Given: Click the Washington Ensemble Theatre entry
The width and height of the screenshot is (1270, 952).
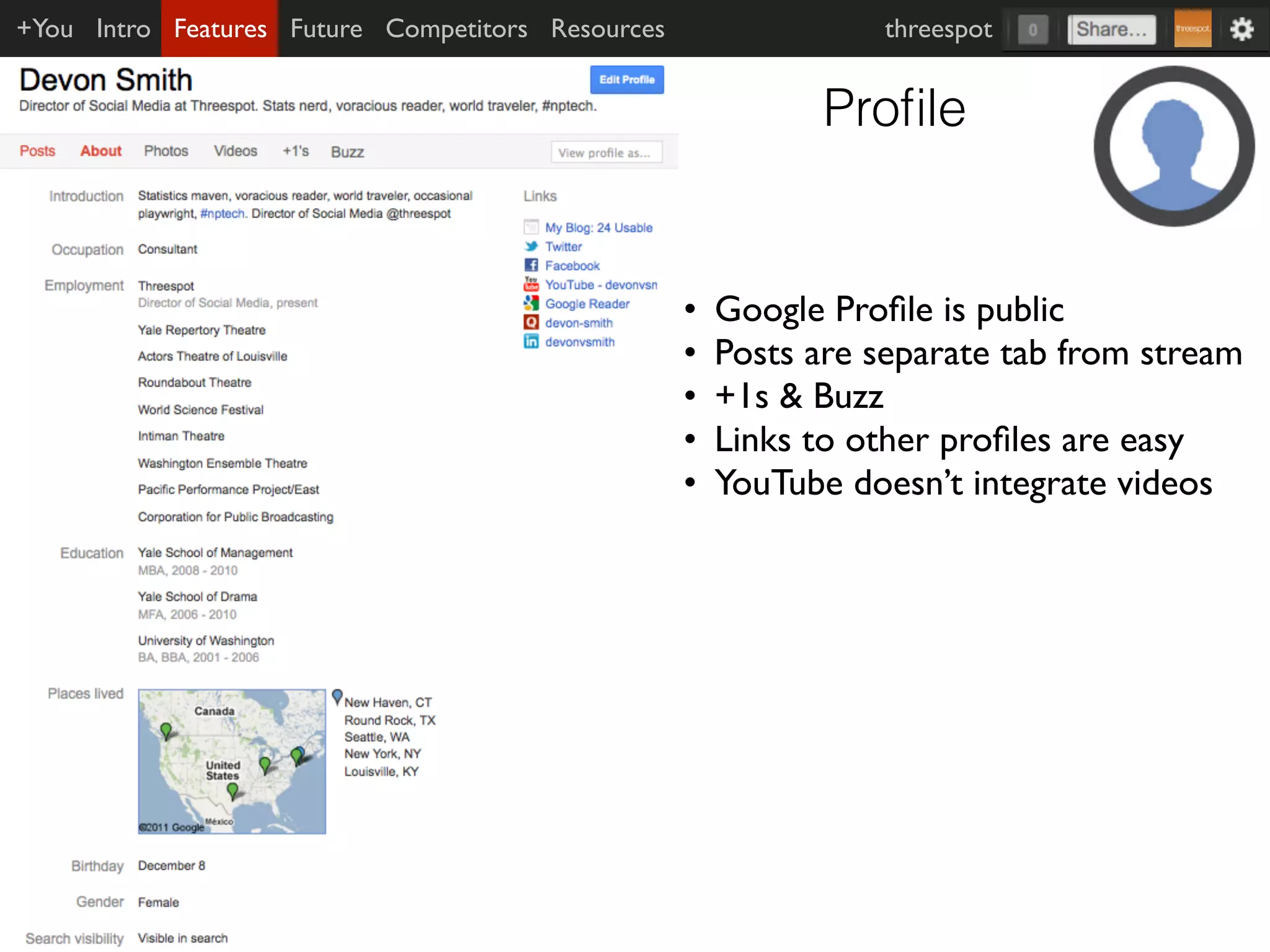Looking at the screenshot, I should (x=223, y=464).
